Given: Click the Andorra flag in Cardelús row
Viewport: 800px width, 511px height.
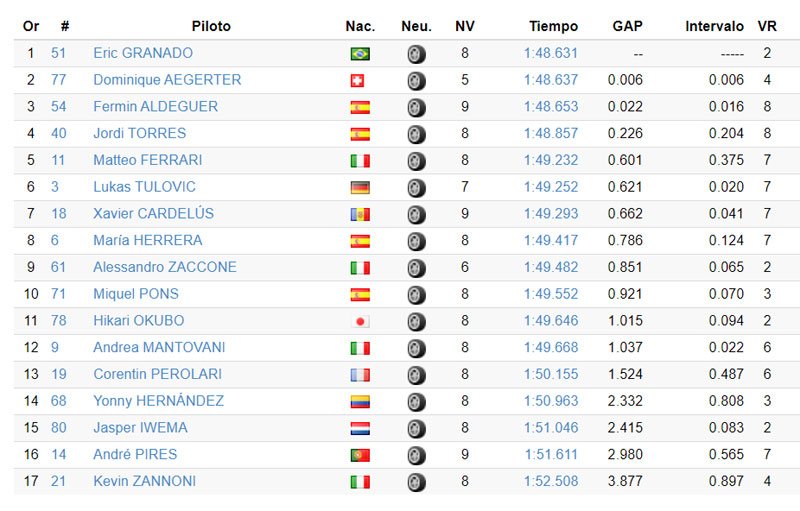Looking at the screenshot, I should click(x=359, y=214).
